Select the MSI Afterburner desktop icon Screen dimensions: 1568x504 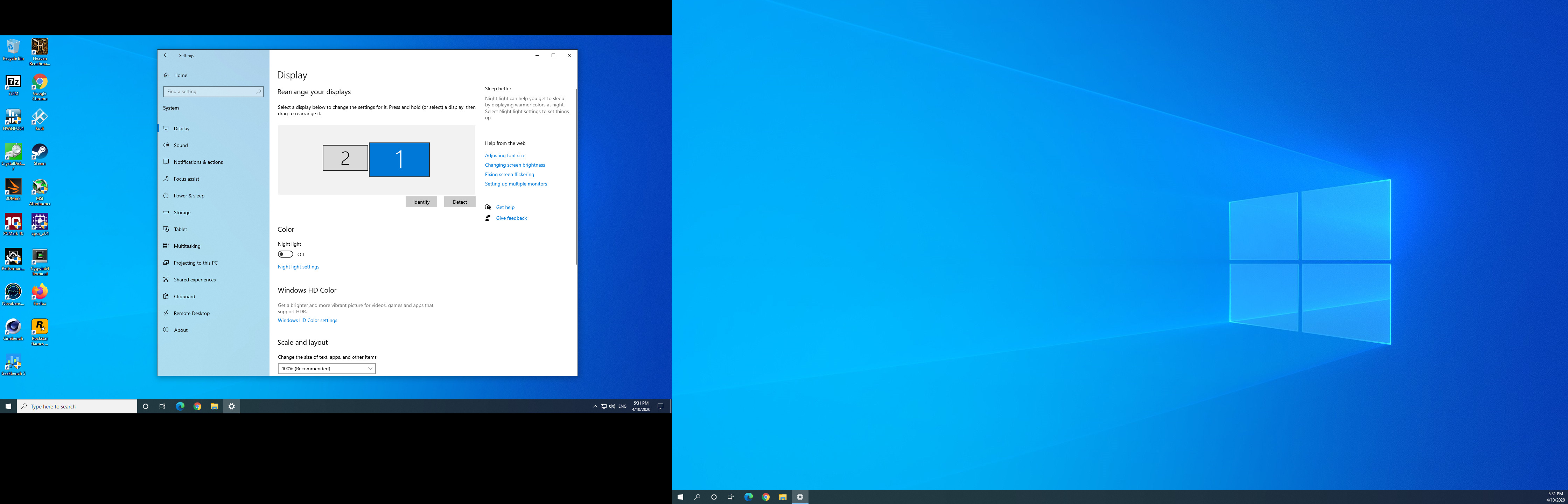pos(40,192)
